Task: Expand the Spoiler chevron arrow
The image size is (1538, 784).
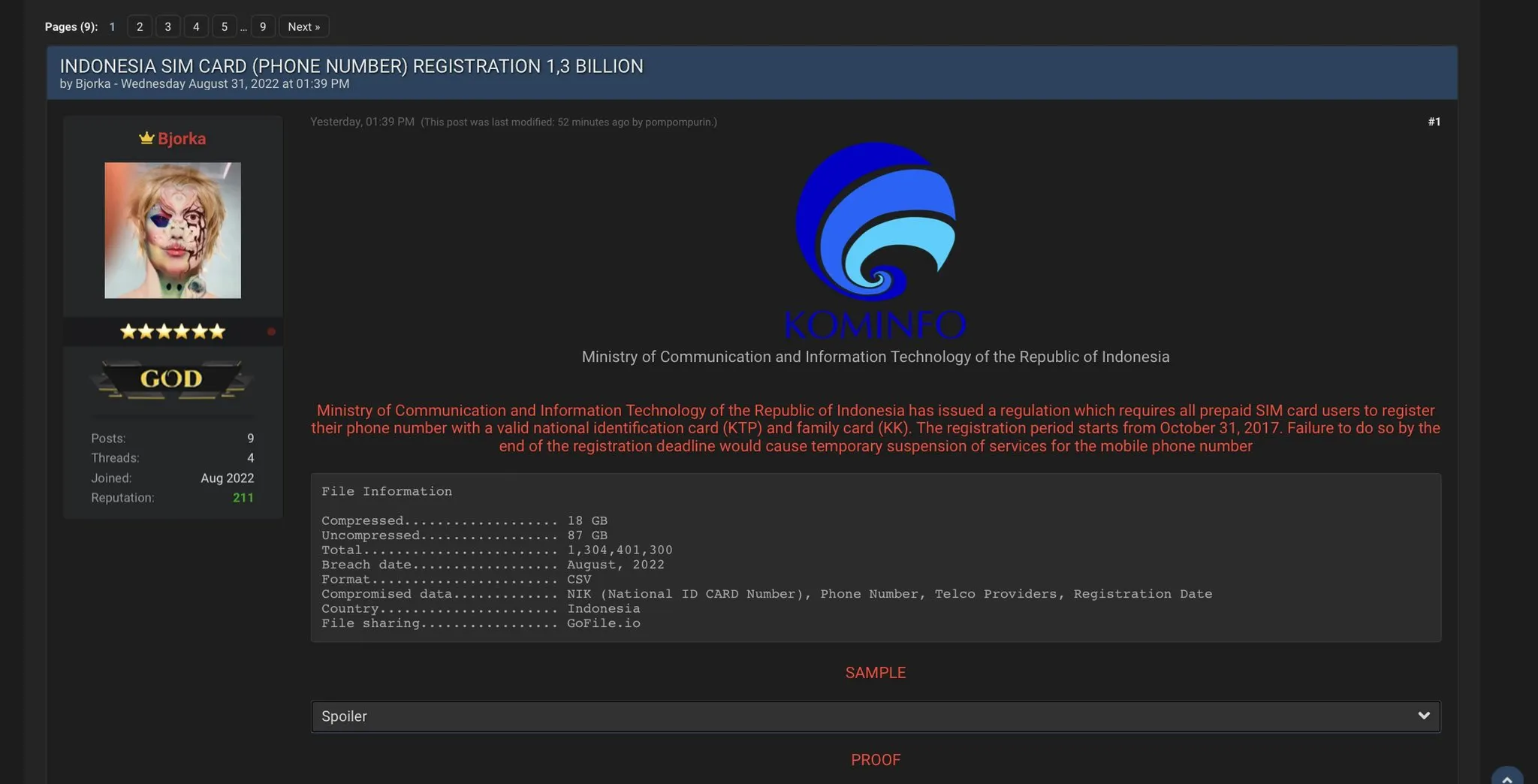Action: (x=1423, y=716)
